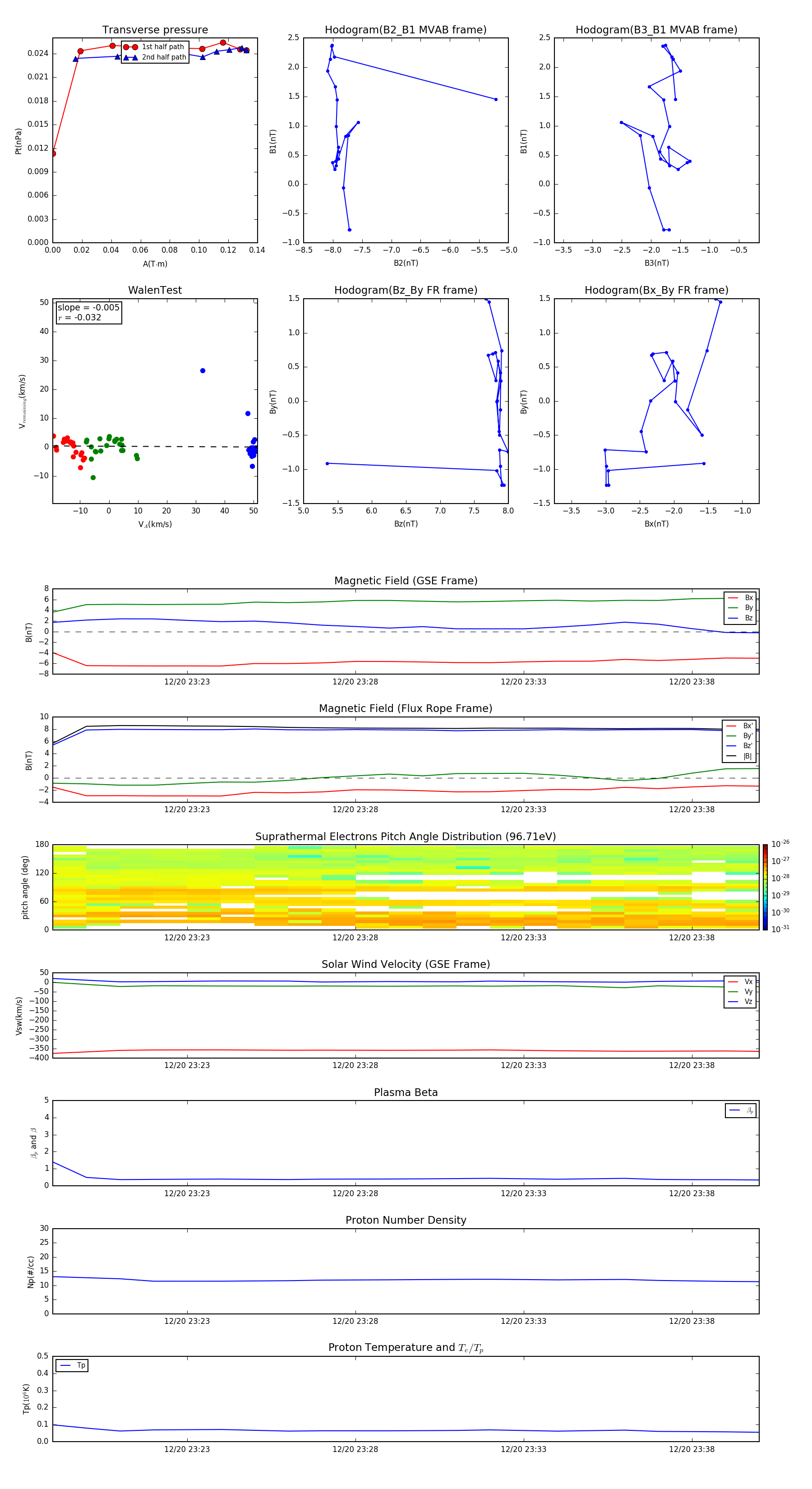Click the far-left point in the Bz_By hodogram
Viewport: 812px width, 1489px height.
[x=327, y=463]
